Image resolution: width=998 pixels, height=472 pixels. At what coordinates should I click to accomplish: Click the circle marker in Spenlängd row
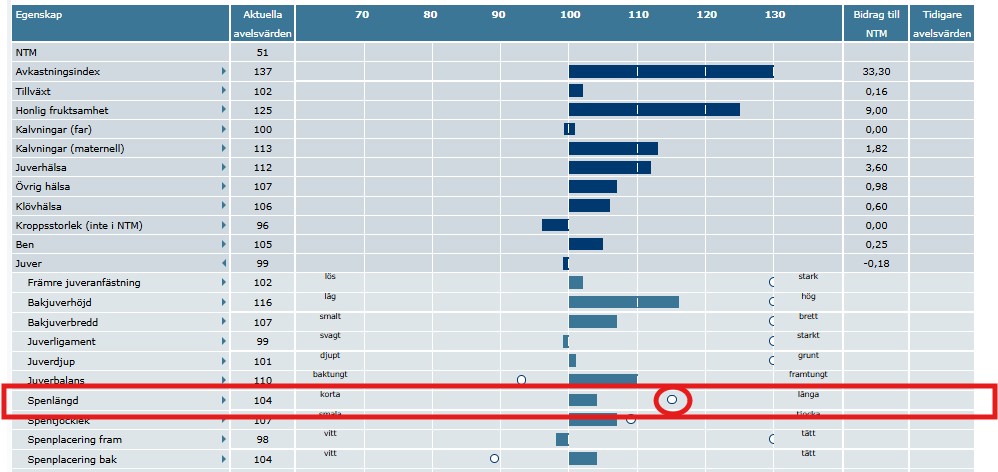pyautogui.click(x=672, y=400)
